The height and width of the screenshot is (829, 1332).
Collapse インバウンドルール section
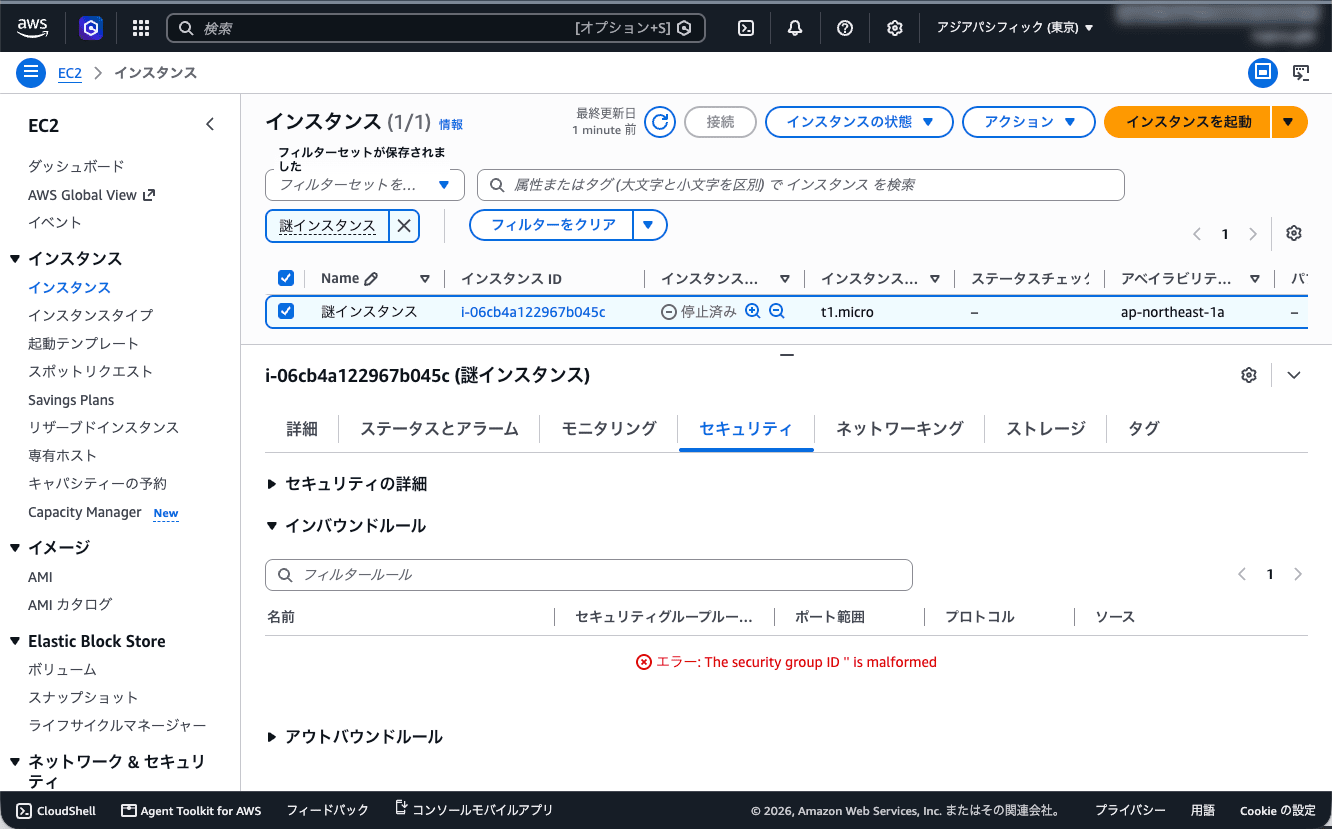346,526
